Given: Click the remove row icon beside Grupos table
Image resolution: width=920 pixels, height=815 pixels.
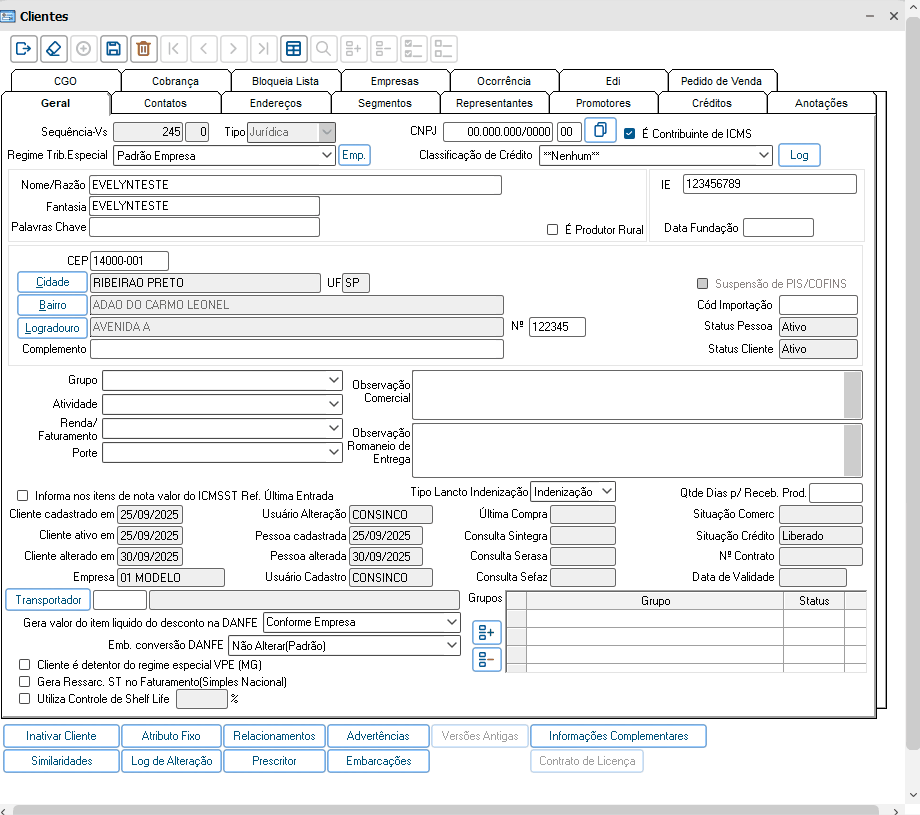Looking at the screenshot, I should (x=487, y=659).
